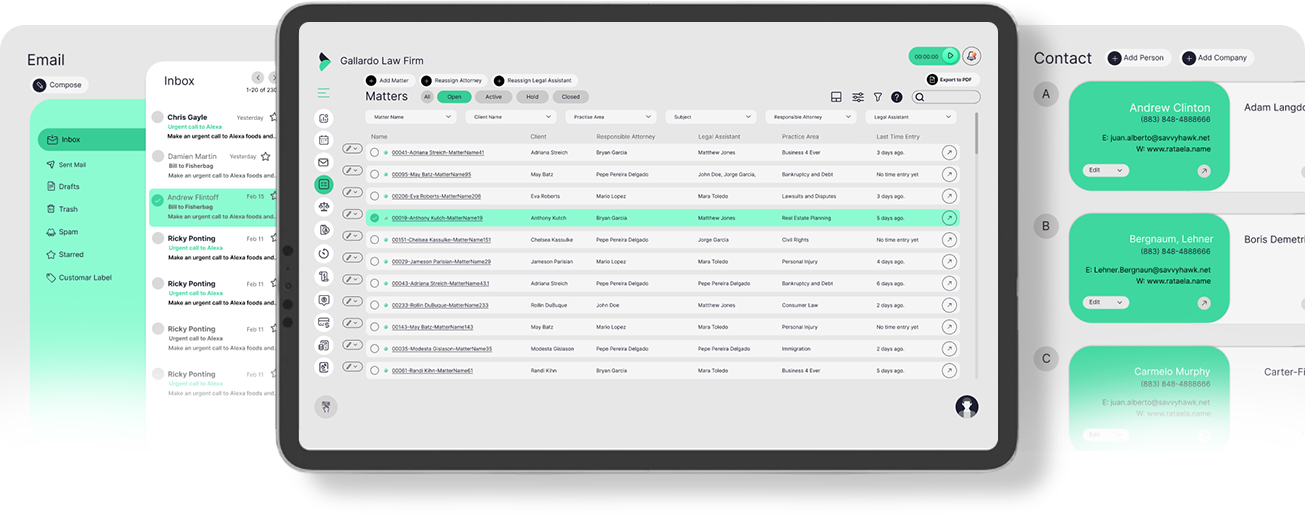Screen dimensions: 1305x515
Task: Open Edit dropdown on Bergnaum, Lehner card
Action: tap(1107, 302)
